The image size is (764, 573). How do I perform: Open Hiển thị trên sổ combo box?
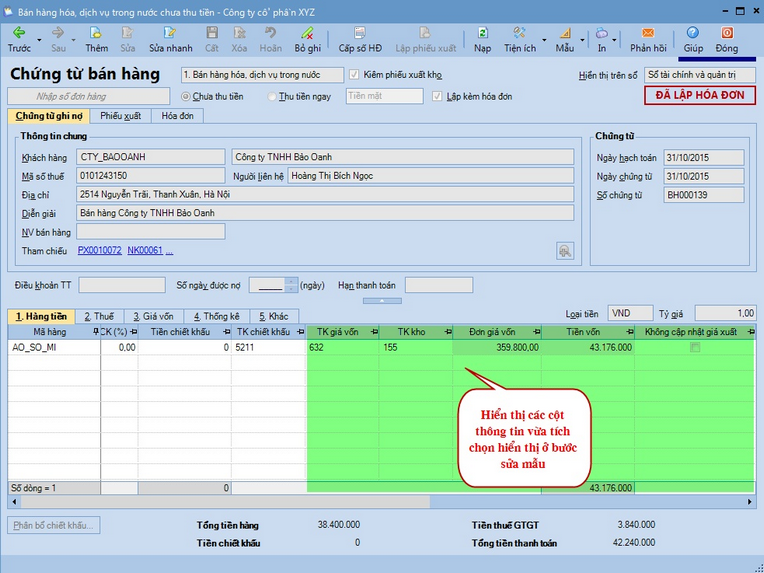700,75
